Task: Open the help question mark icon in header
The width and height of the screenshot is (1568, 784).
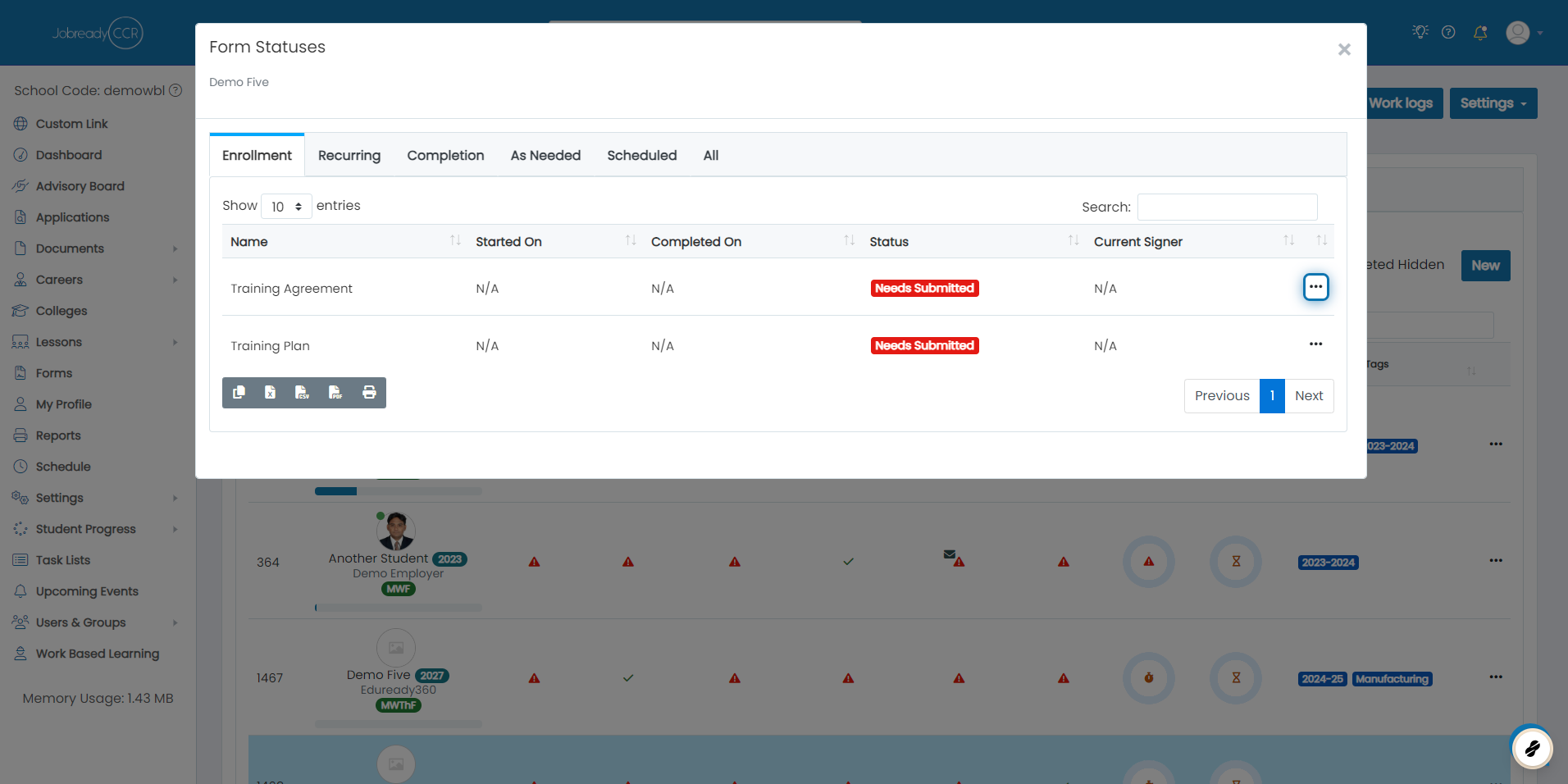Action: point(1448,33)
